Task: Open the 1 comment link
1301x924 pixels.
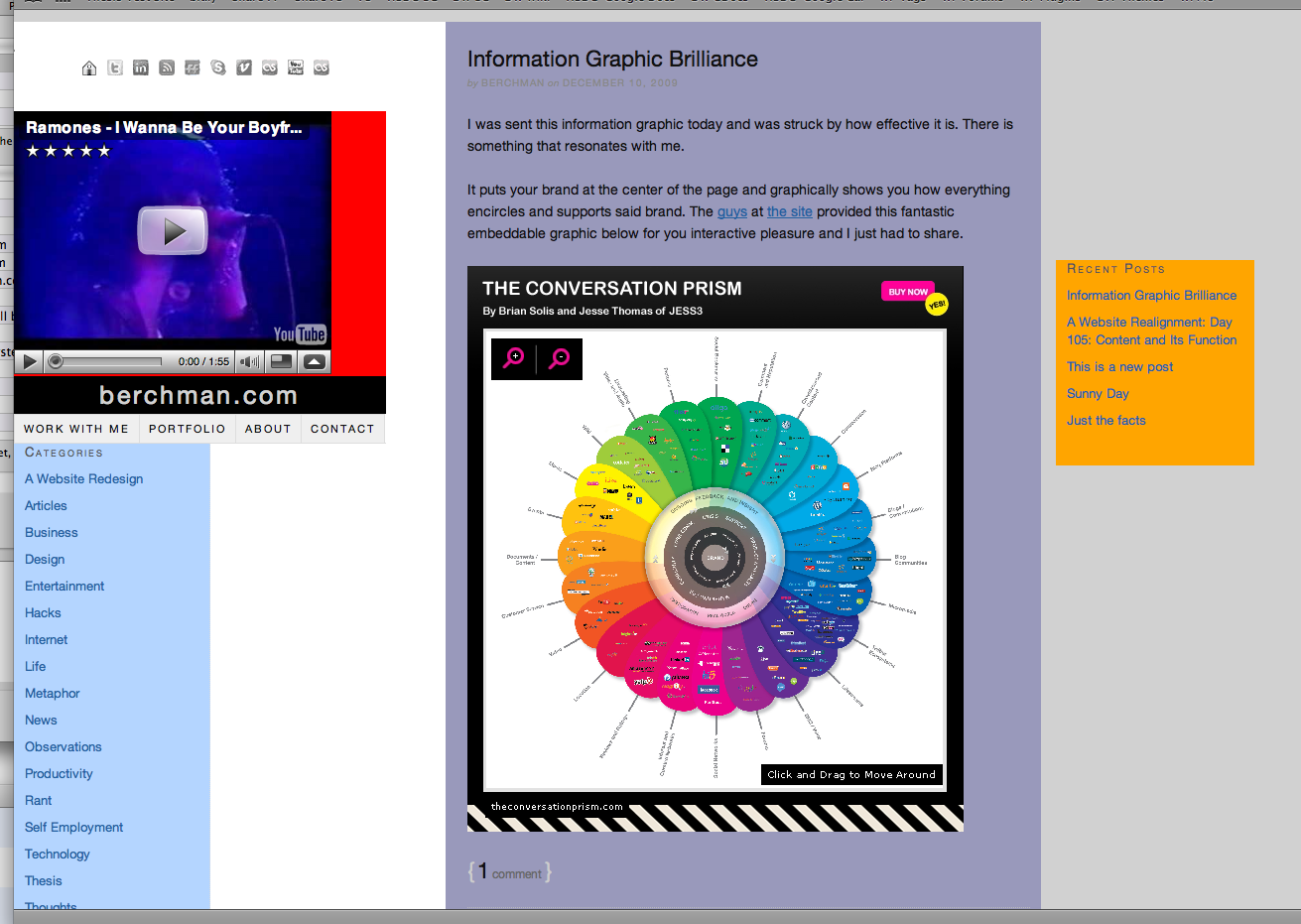Action: pyautogui.click(x=509, y=872)
